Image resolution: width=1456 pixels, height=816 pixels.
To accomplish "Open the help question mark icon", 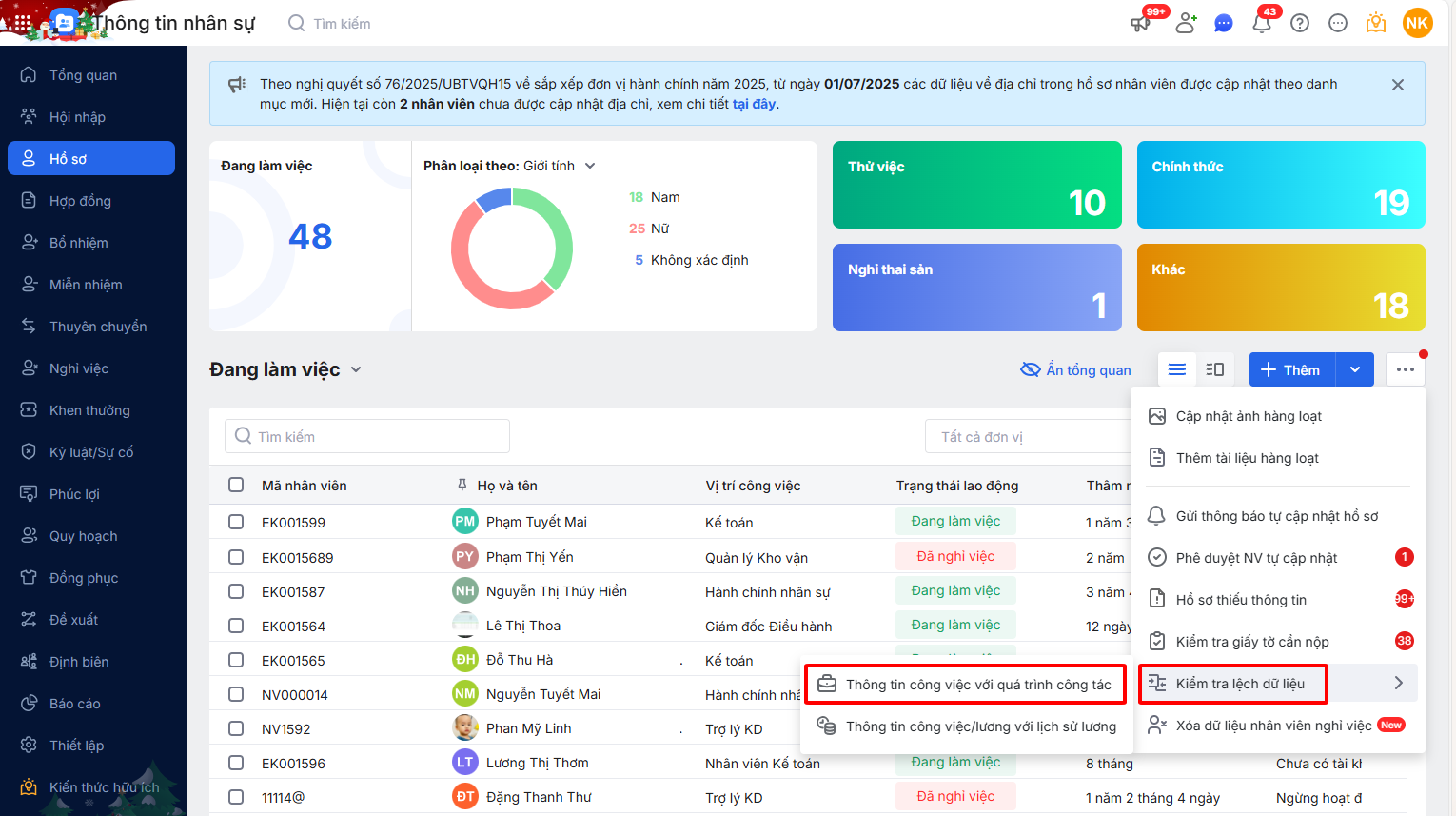I will pyautogui.click(x=1300, y=24).
